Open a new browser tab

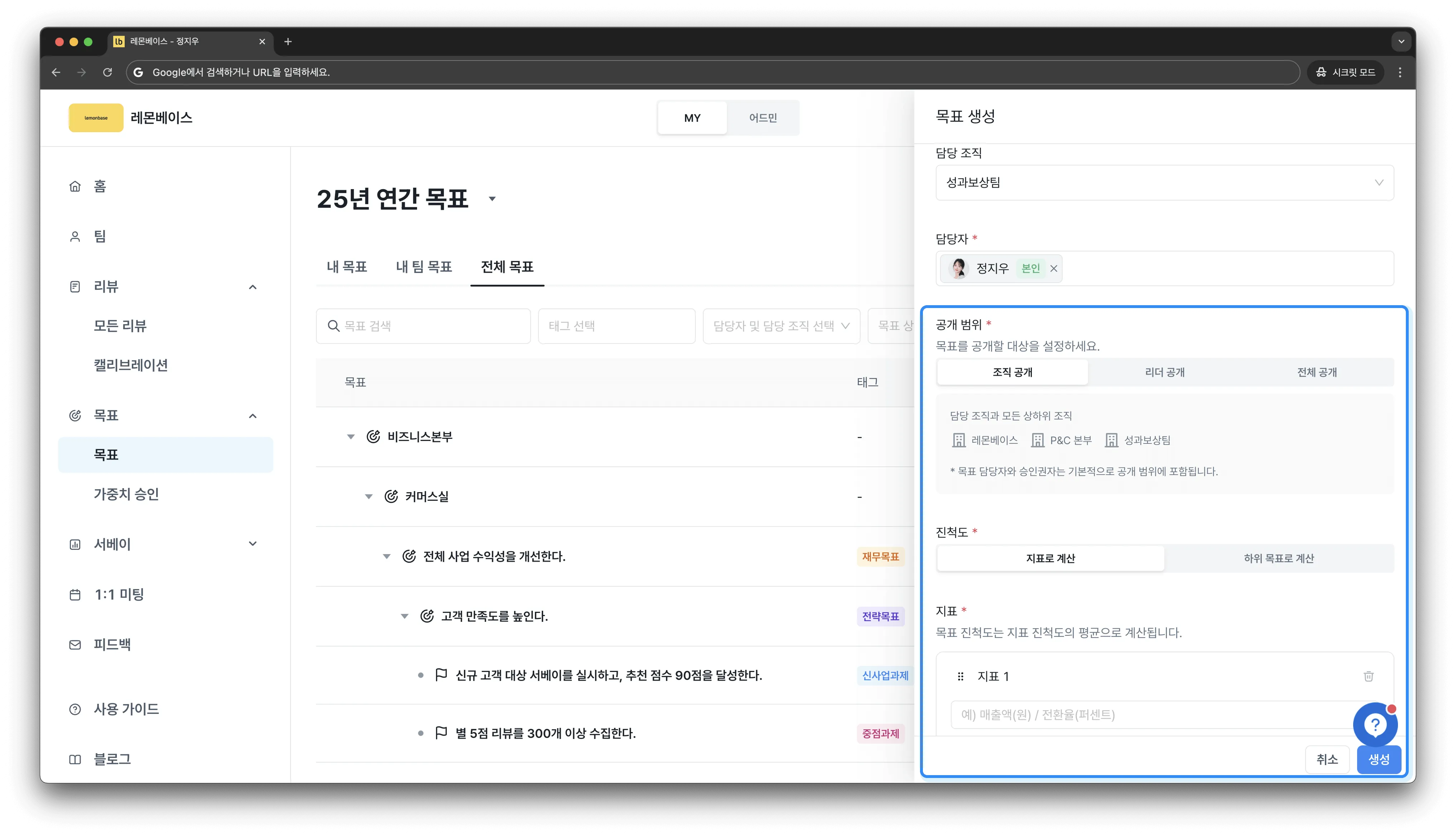click(x=288, y=41)
